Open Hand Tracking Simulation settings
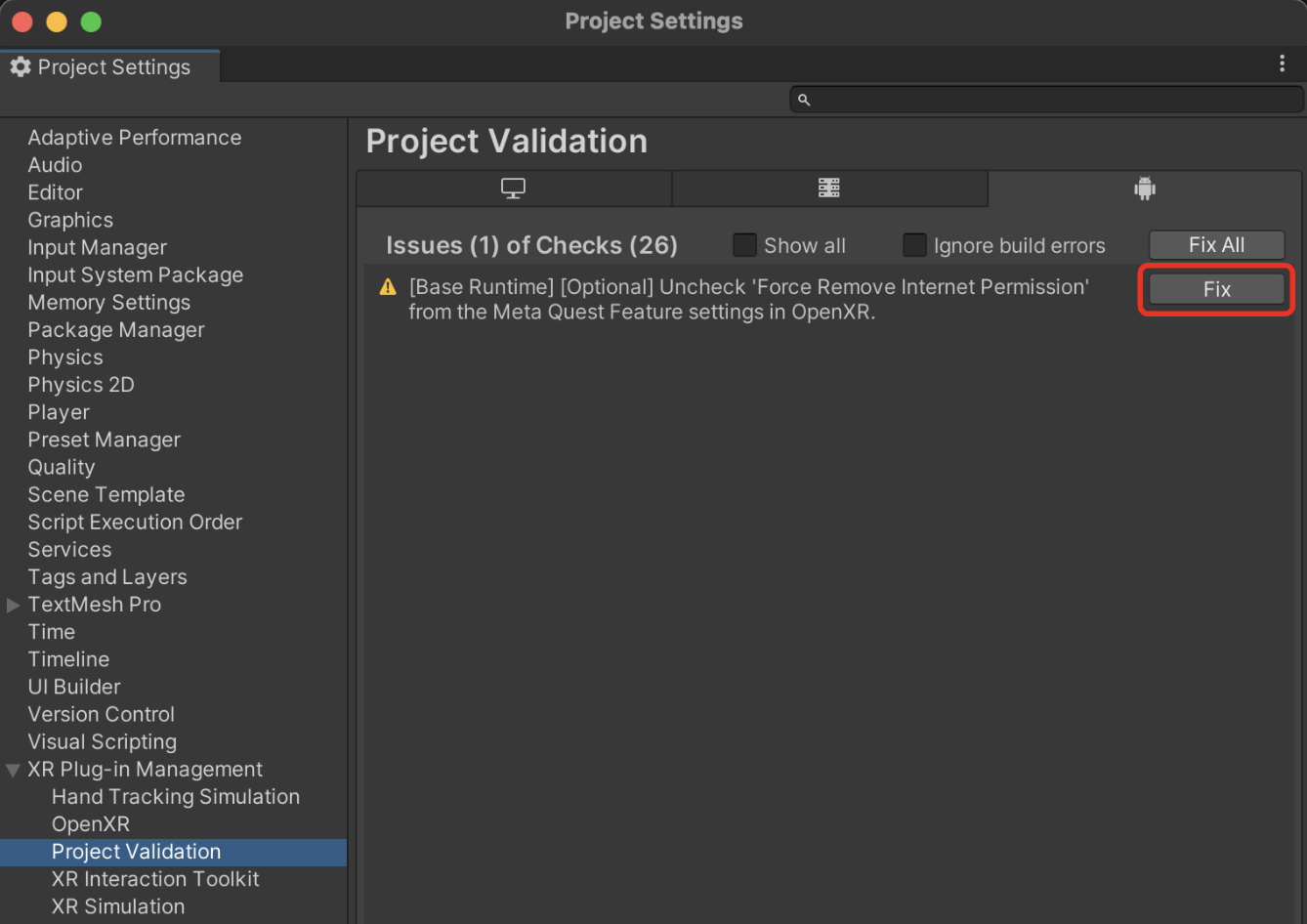This screenshot has width=1307, height=924. 176,797
